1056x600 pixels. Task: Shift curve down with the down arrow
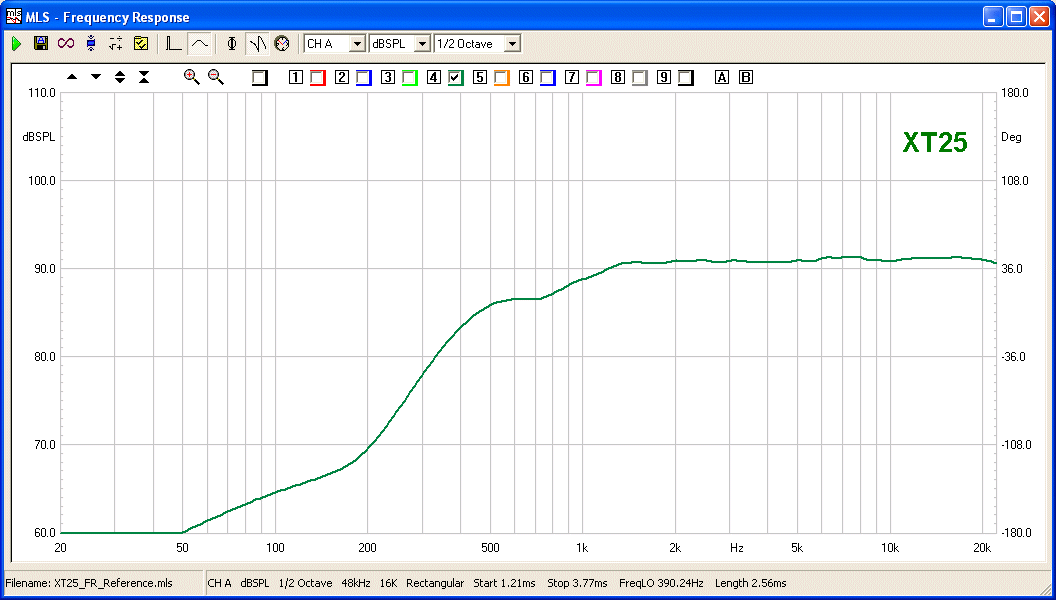[96, 77]
